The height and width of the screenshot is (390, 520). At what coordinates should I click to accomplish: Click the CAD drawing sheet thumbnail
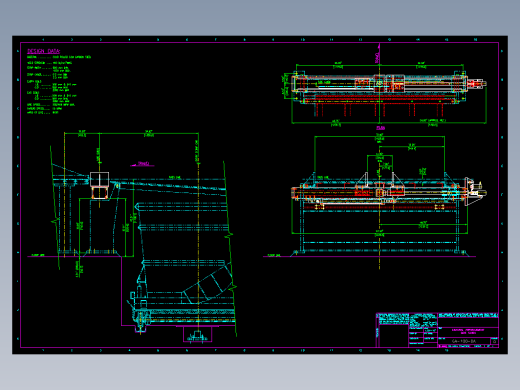(260, 195)
